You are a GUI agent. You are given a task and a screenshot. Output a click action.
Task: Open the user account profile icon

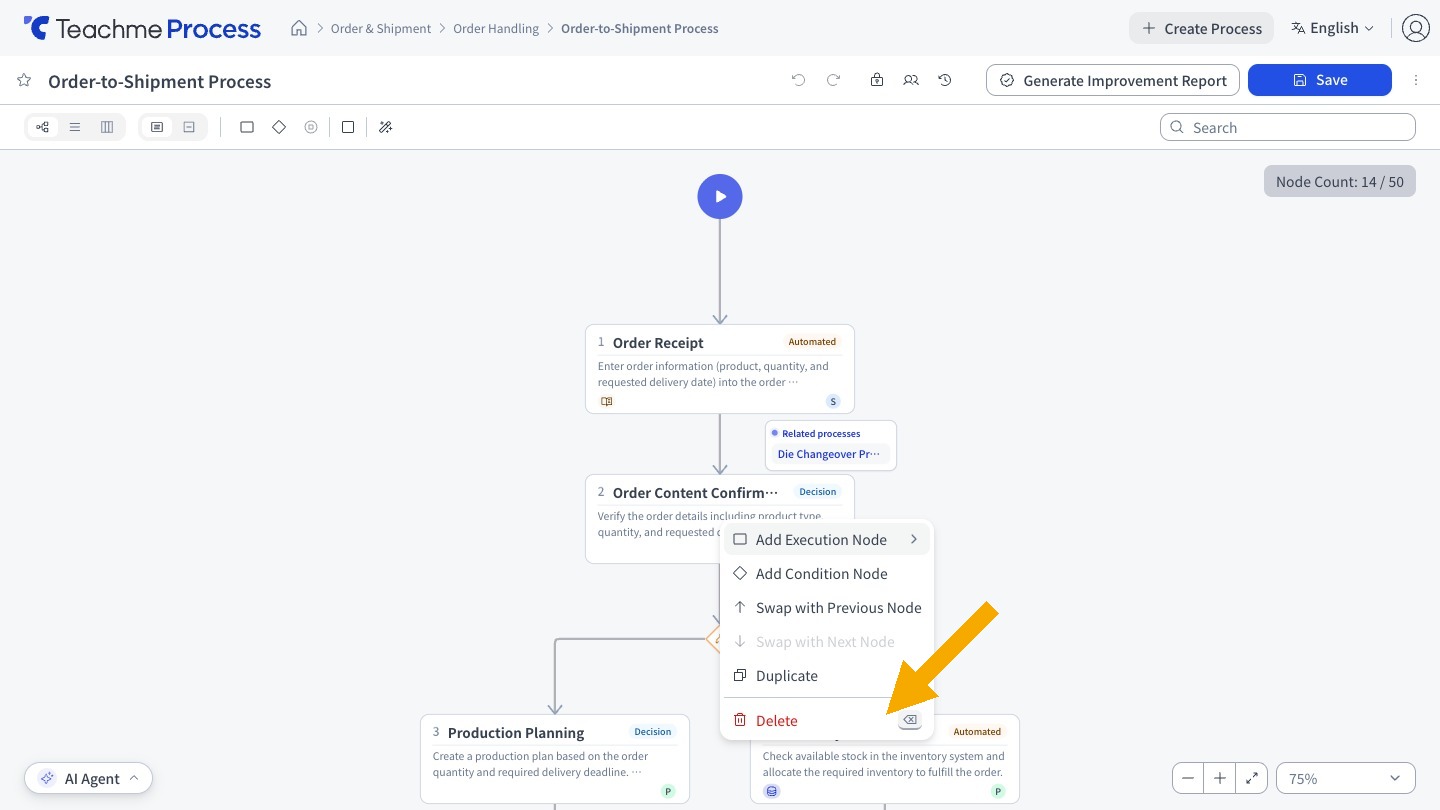tap(1415, 28)
